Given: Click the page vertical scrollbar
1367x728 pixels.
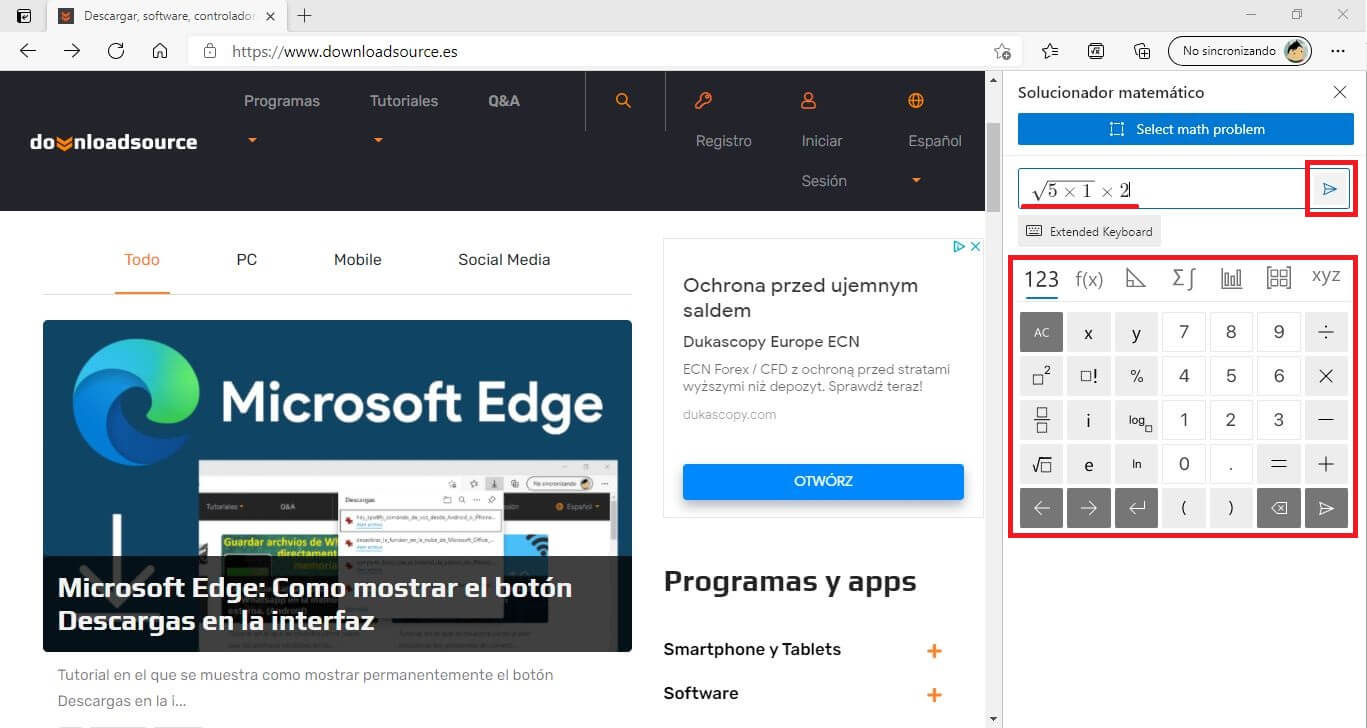Looking at the screenshot, I should click(993, 167).
